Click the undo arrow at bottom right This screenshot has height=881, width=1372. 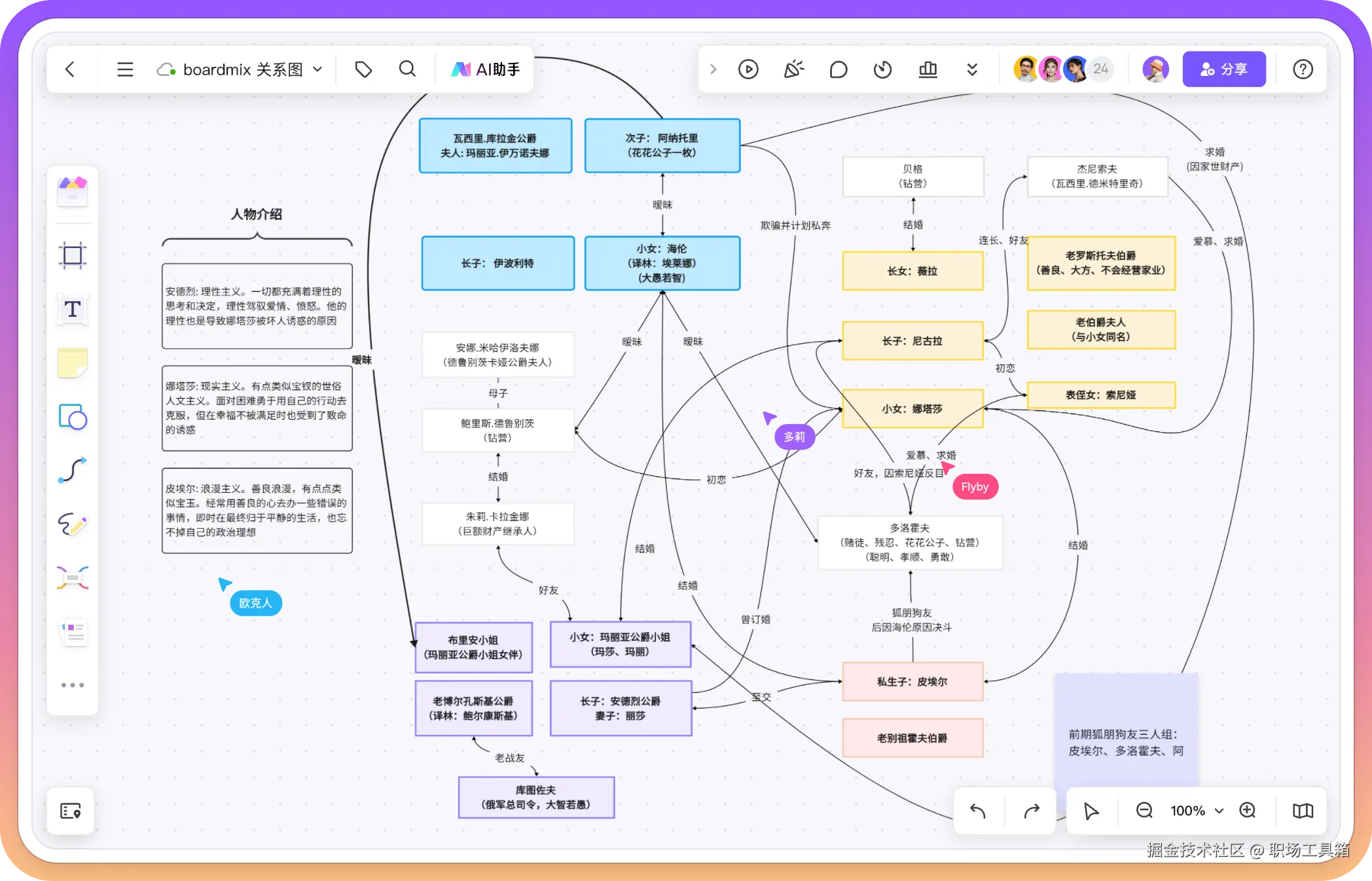coord(977,811)
